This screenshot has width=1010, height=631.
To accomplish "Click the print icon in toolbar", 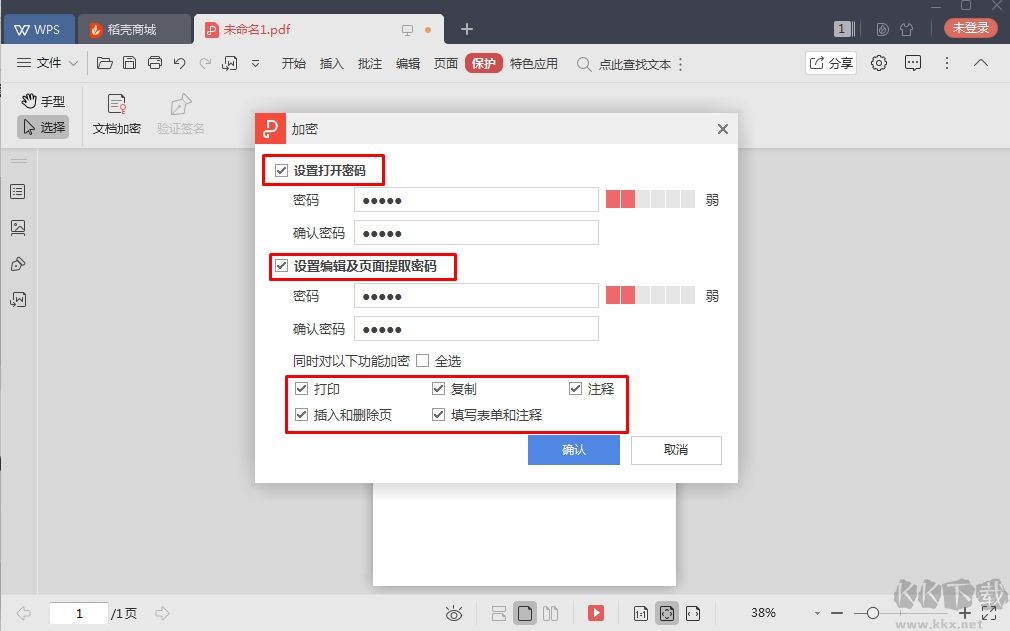I will pyautogui.click(x=155, y=63).
